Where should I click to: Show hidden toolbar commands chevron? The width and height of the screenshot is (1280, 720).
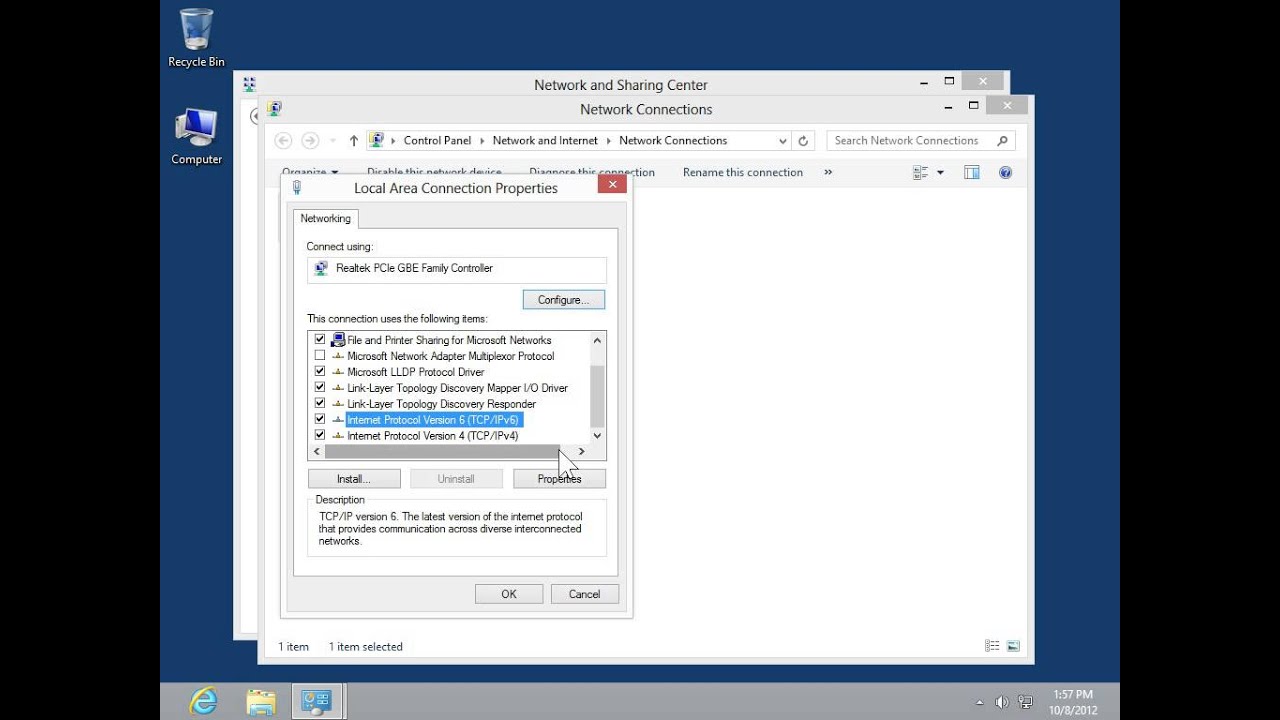point(828,173)
